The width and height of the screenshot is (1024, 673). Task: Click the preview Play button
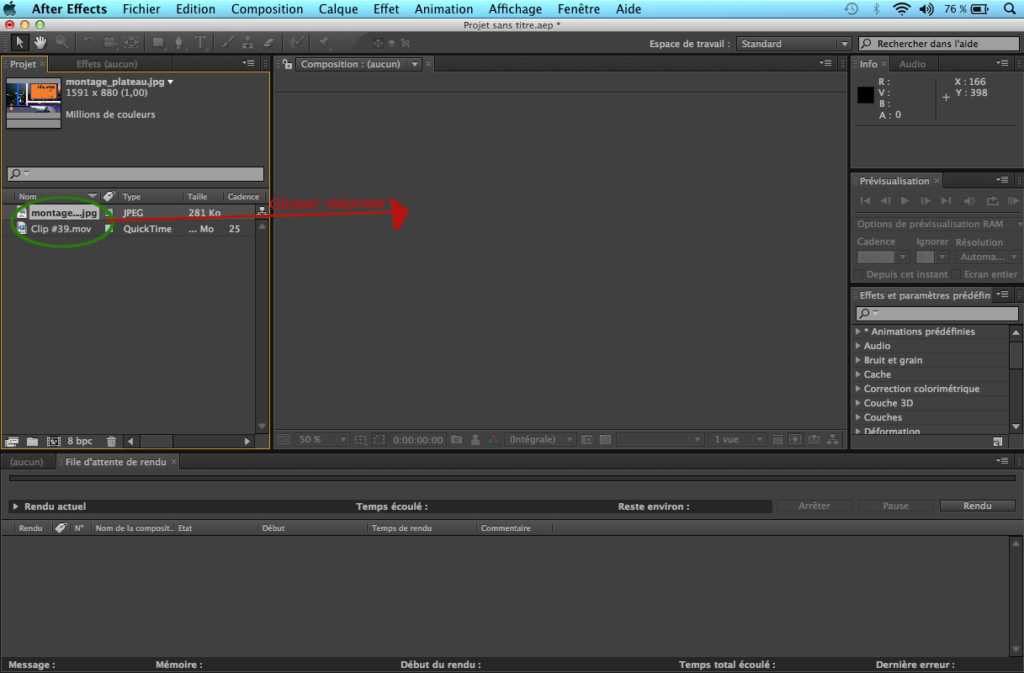point(905,201)
